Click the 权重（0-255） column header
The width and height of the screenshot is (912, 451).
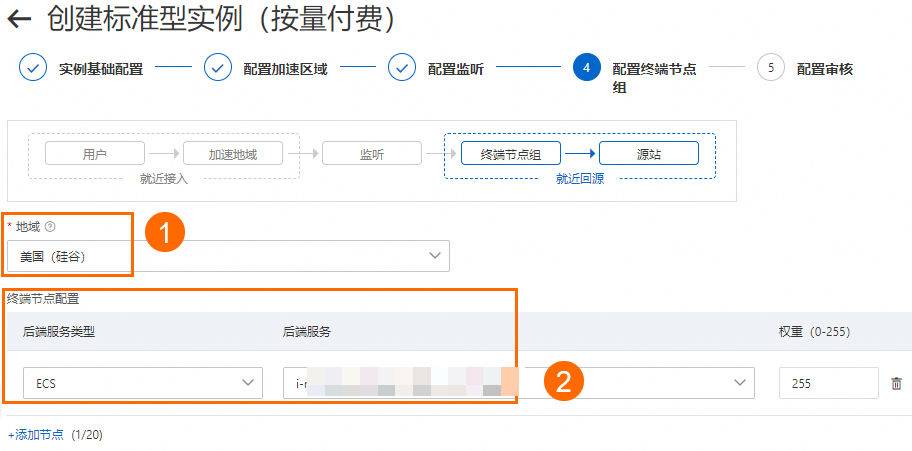(814, 332)
